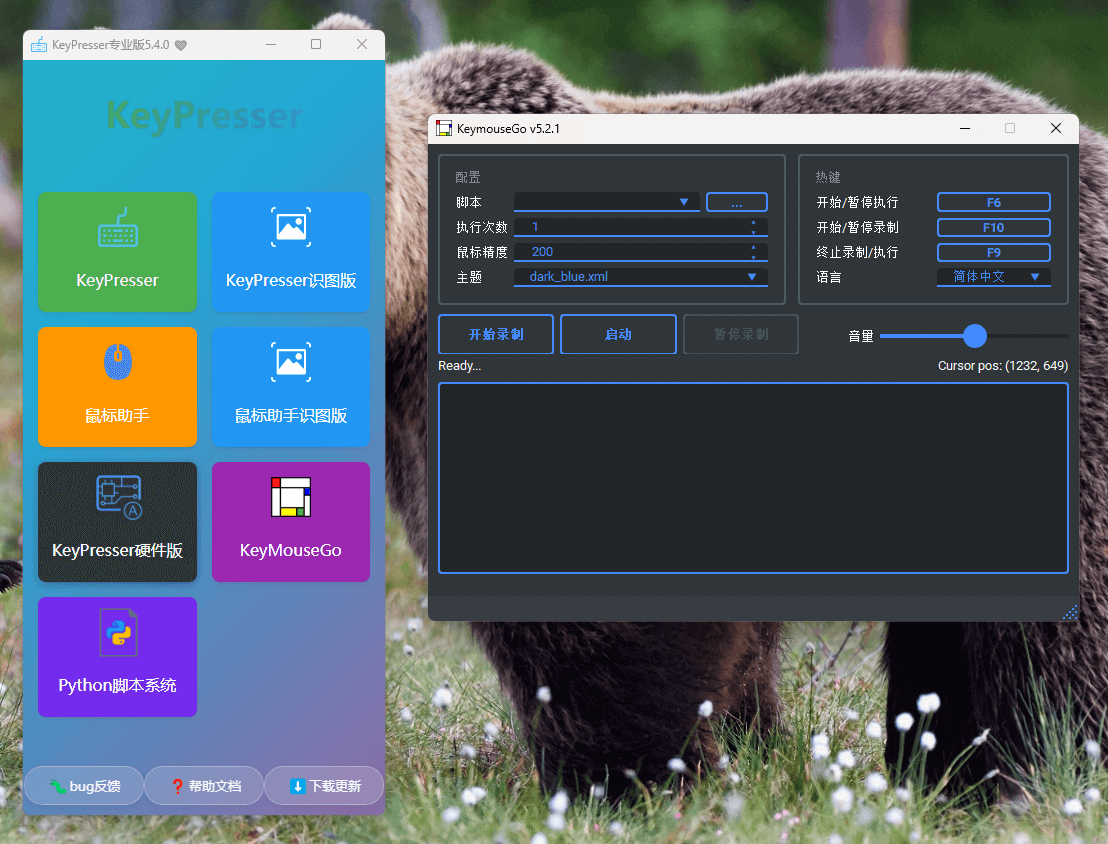
Task: Click the 启动 launch button
Action: (x=618, y=334)
